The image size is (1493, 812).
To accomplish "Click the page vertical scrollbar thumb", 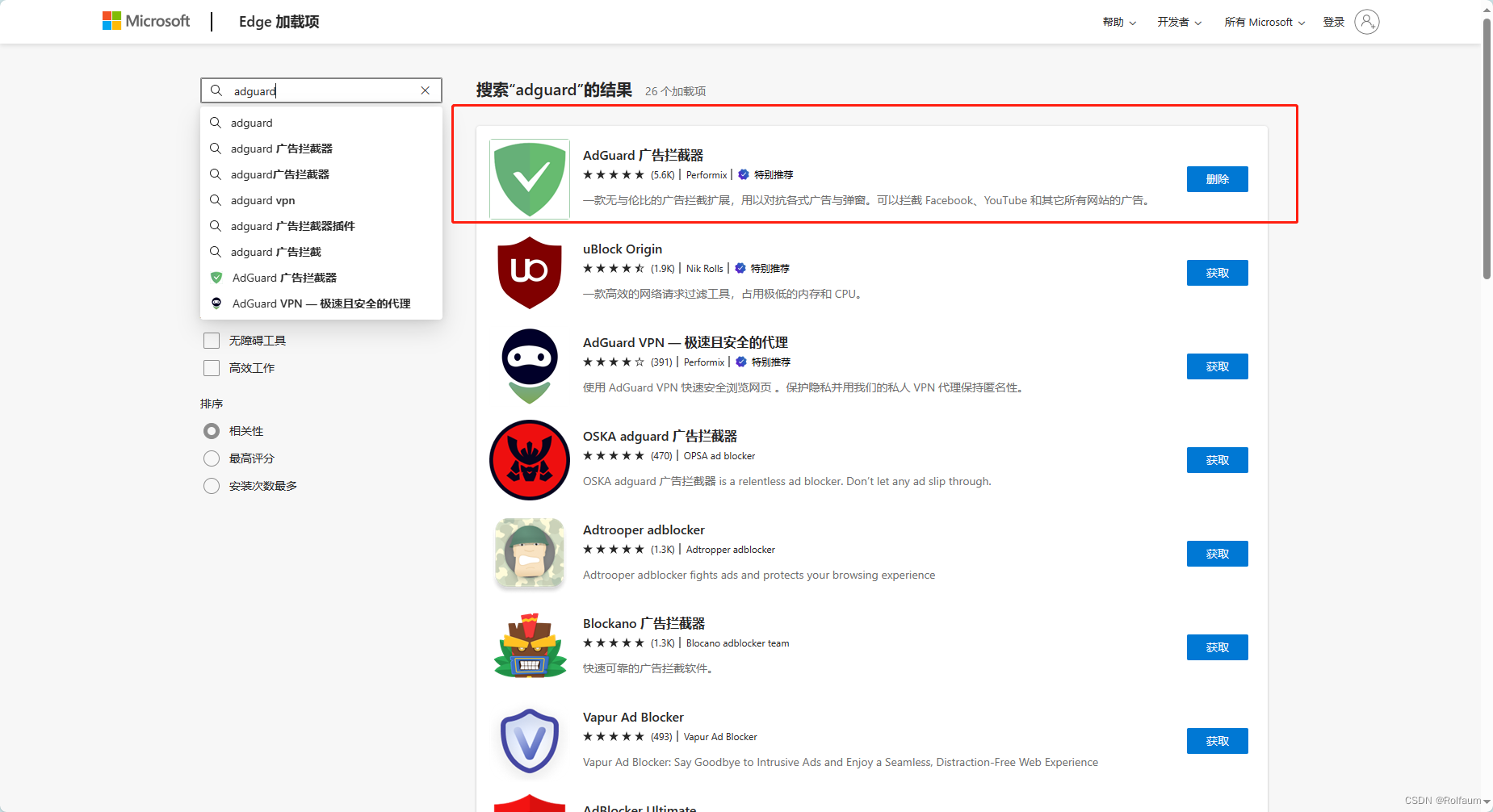I will [1486, 149].
